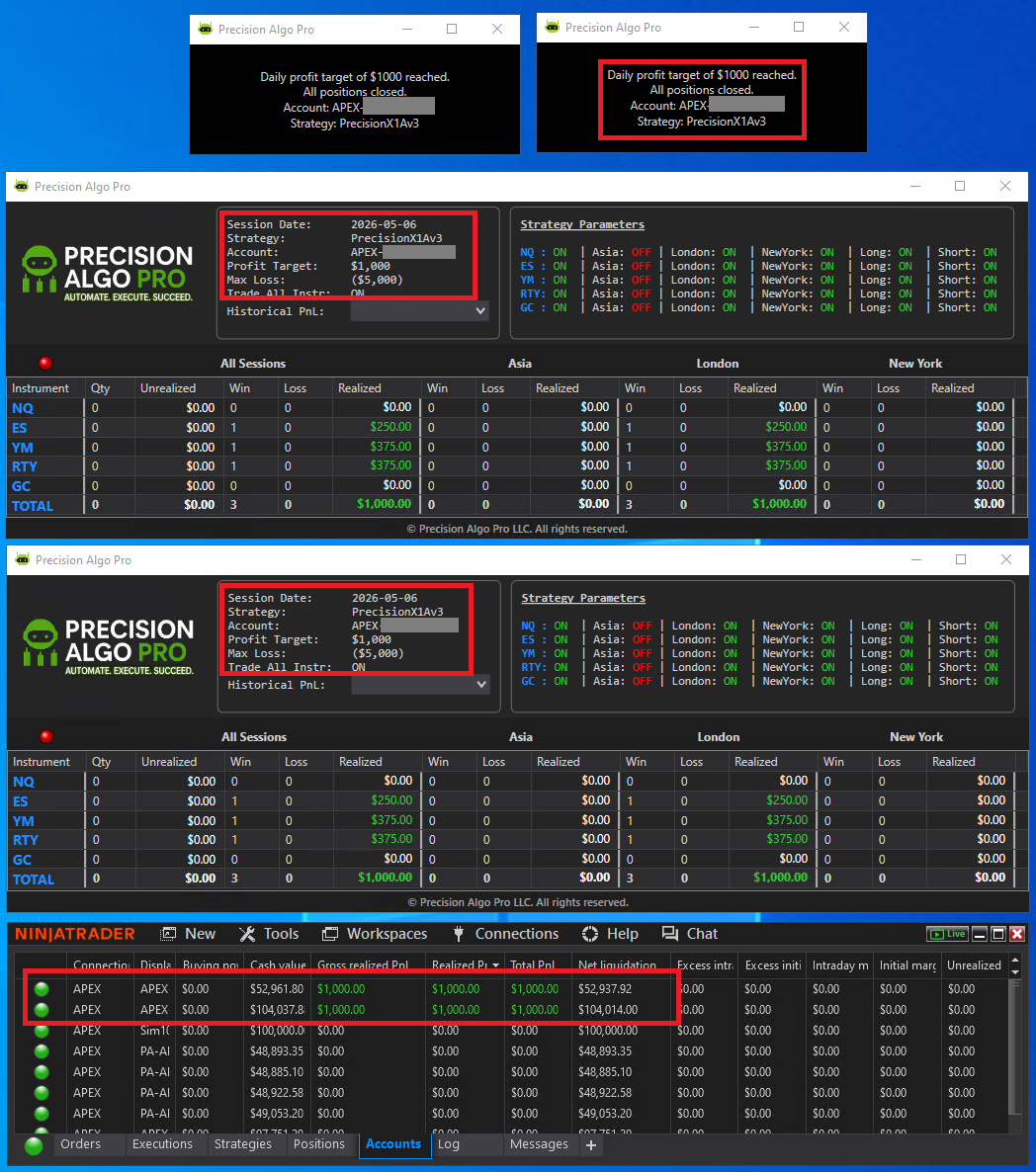Open the Messages tab
Image resolution: width=1036 pixels, height=1172 pixels.
click(x=539, y=1144)
